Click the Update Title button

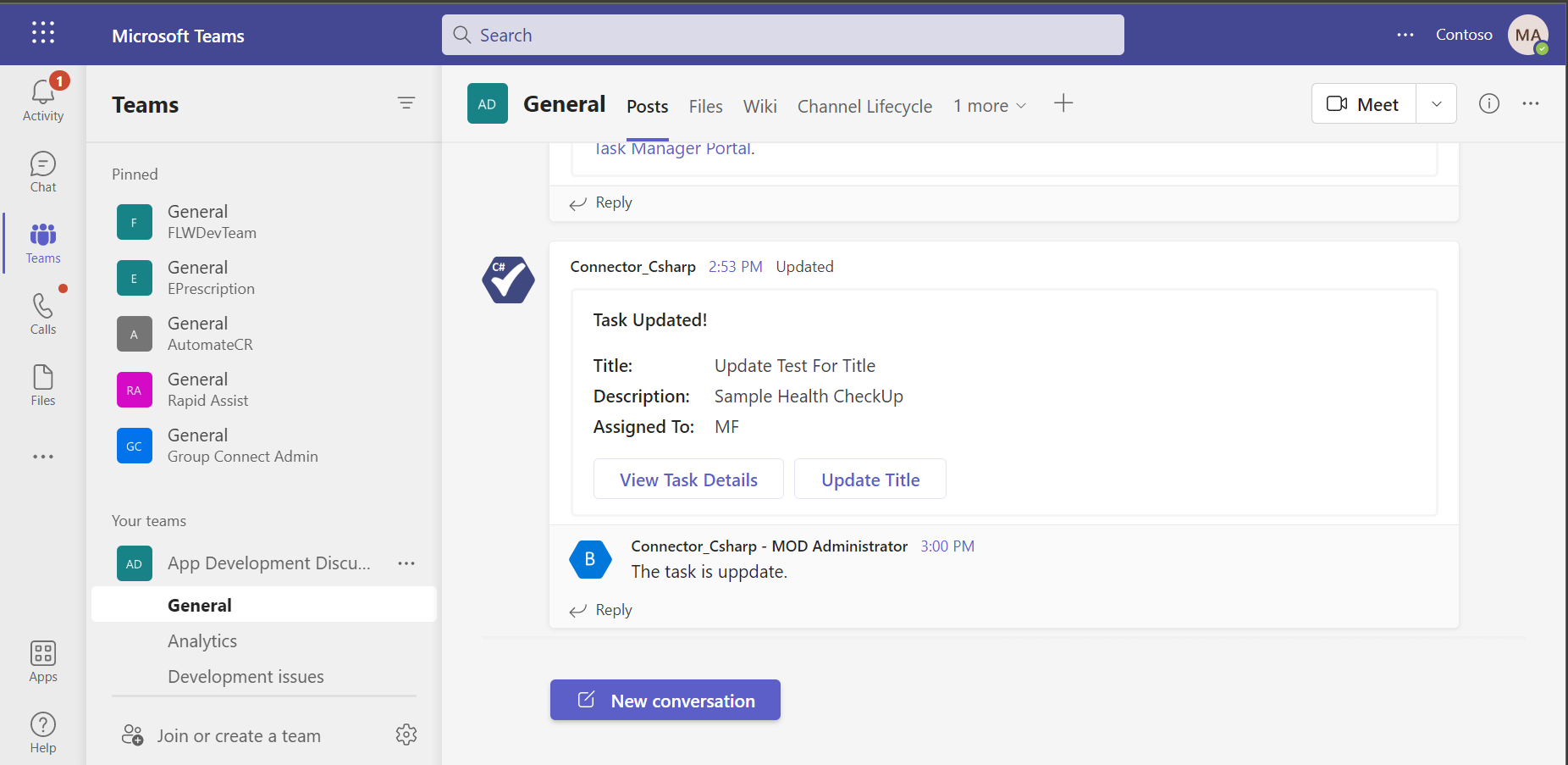coord(870,480)
